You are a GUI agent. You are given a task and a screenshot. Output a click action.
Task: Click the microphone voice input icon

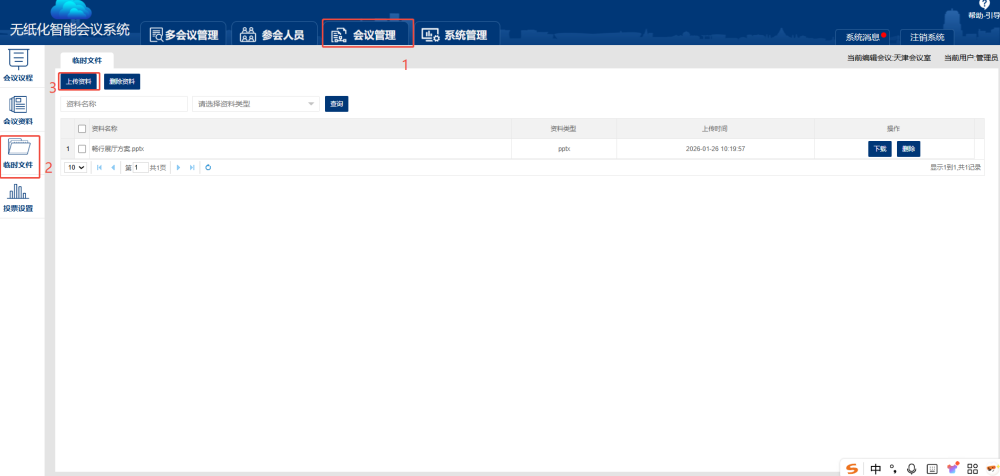click(911, 469)
